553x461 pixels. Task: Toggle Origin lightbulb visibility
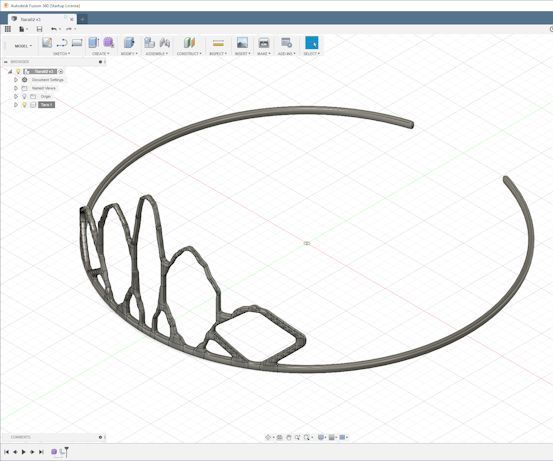[x=24, y=96]
